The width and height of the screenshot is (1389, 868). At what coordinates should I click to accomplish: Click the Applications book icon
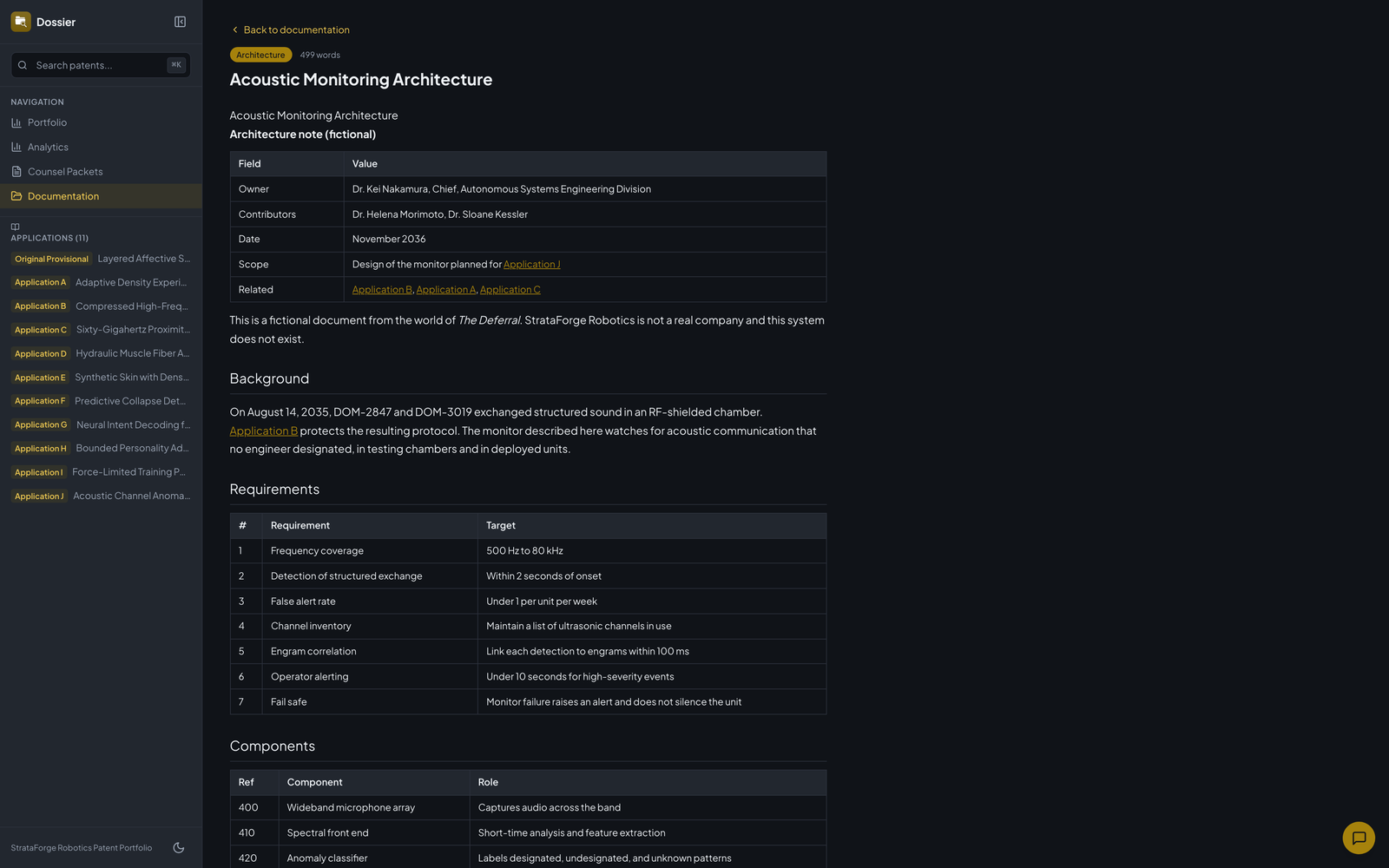pyautogui.click(x=15, y=227)
